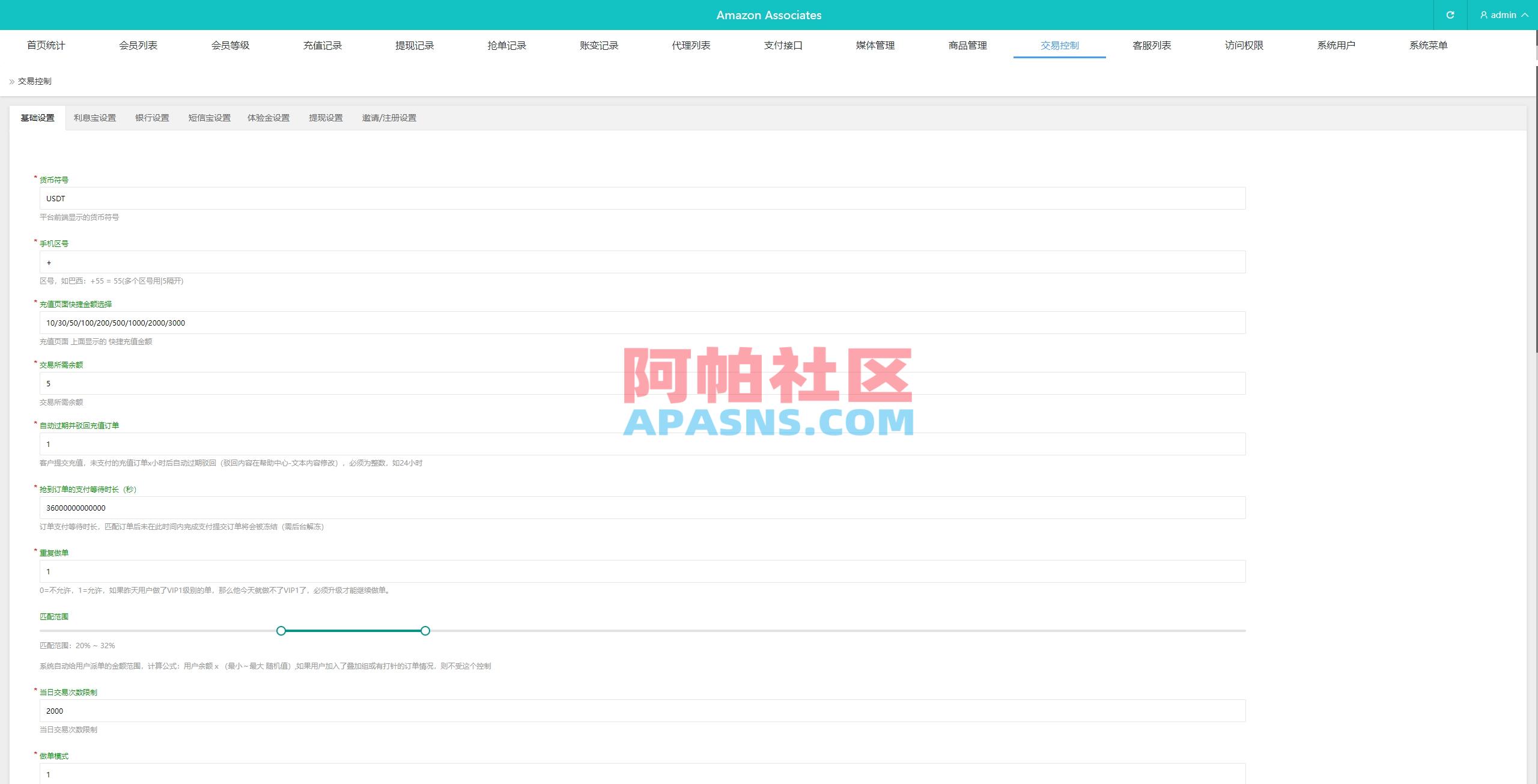Open the 提现设置 tab
Screen dimensions: 1538x784
pyautogui.click(x=326, y=118)
